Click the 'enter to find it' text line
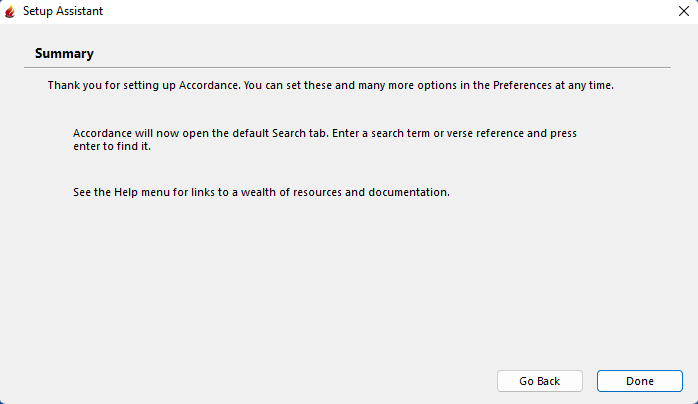 coord(112,146)
